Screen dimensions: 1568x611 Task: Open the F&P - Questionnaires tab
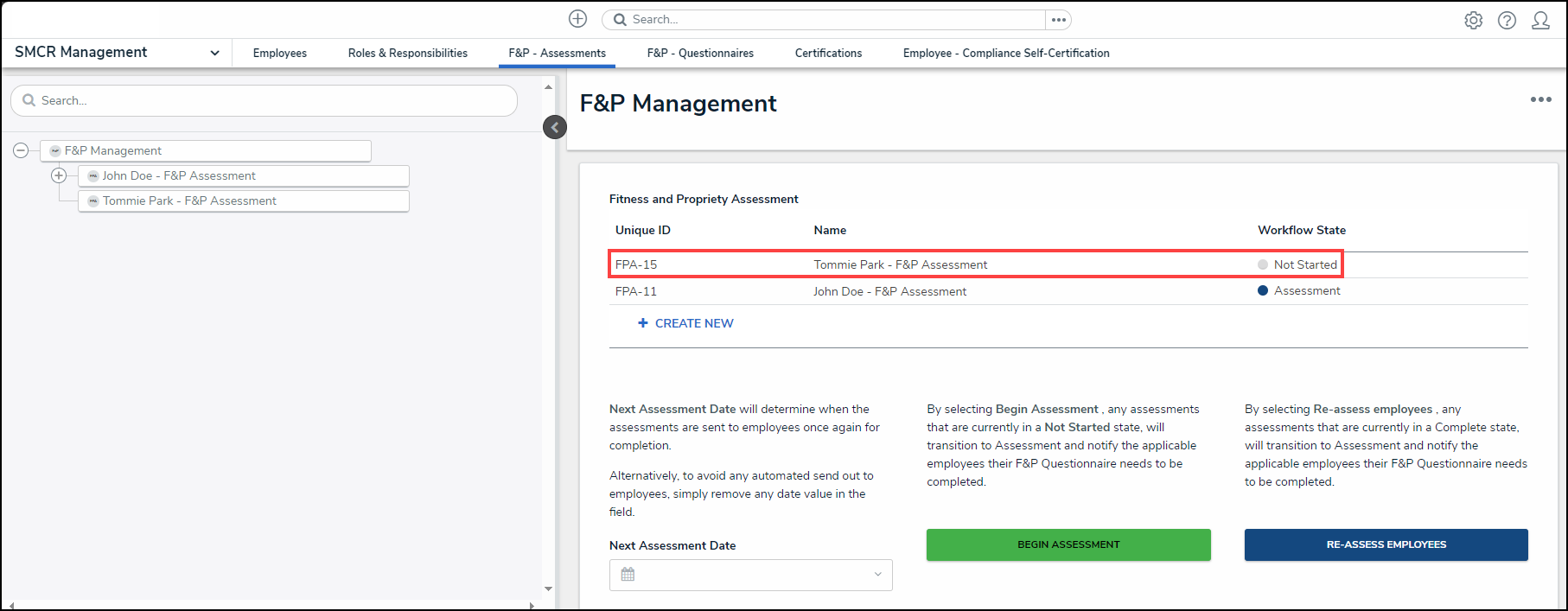click(x=700, y=54)
